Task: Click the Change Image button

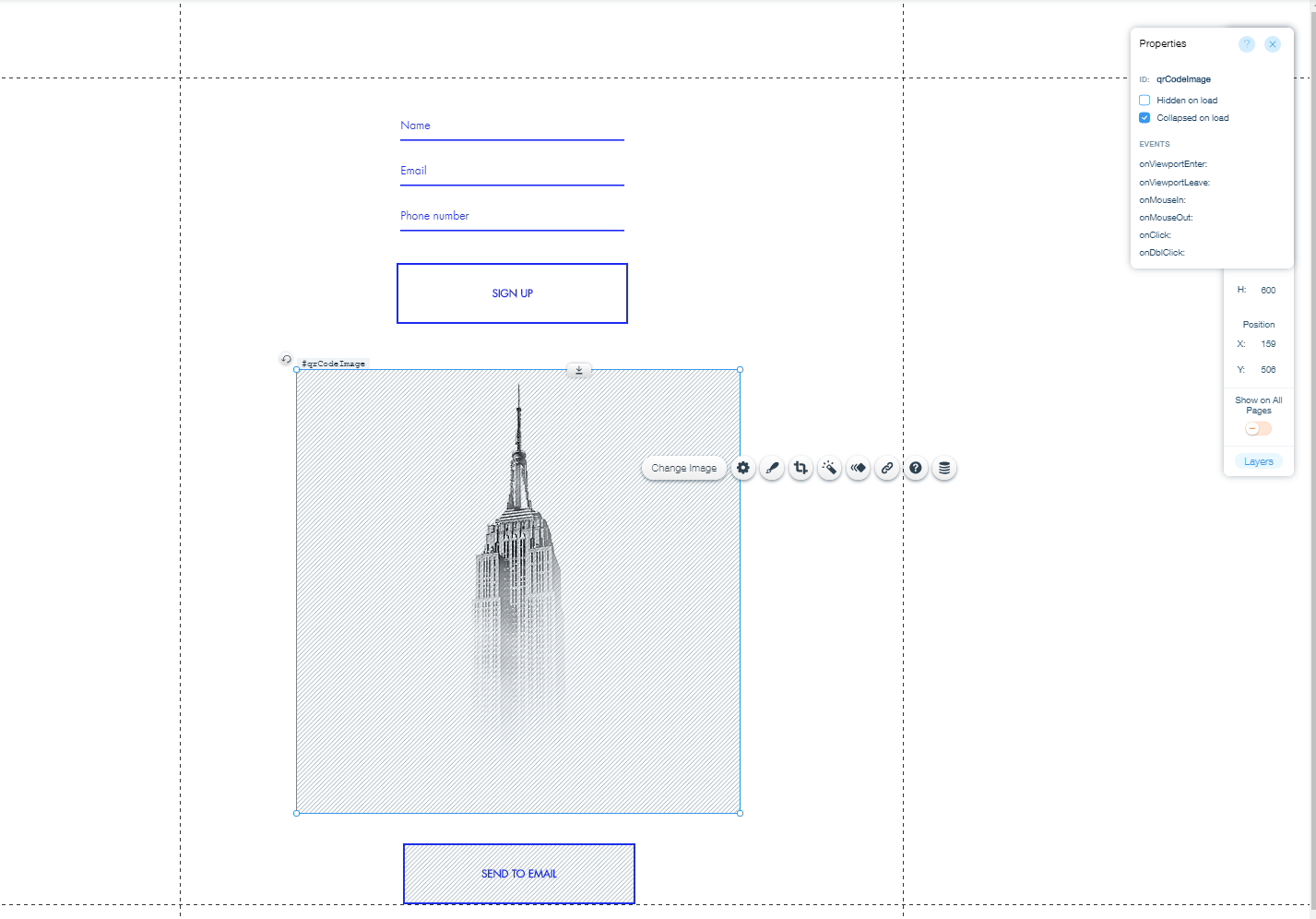Action: (x=684, y=468)
